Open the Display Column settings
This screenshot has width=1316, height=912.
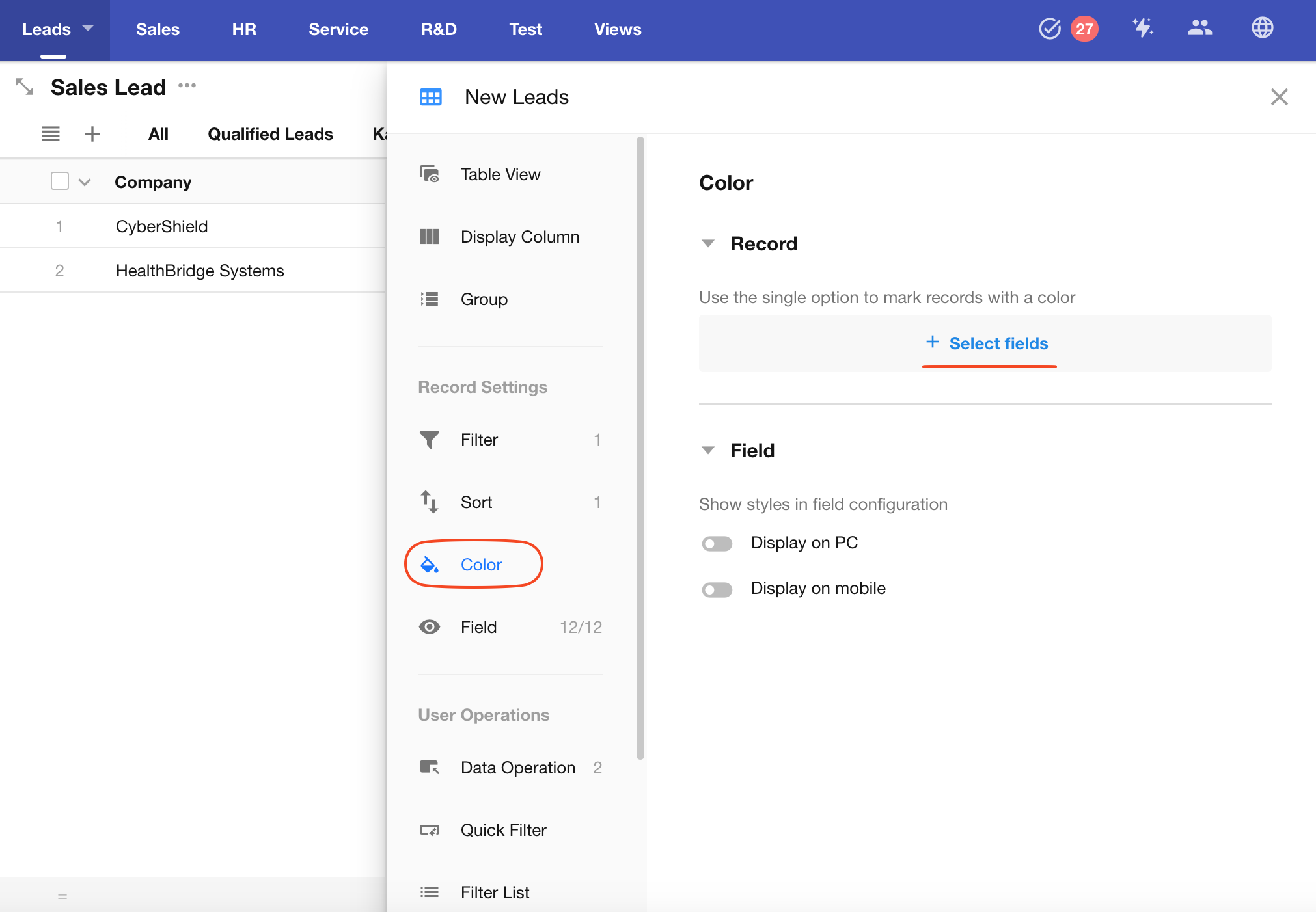point(519,237)
